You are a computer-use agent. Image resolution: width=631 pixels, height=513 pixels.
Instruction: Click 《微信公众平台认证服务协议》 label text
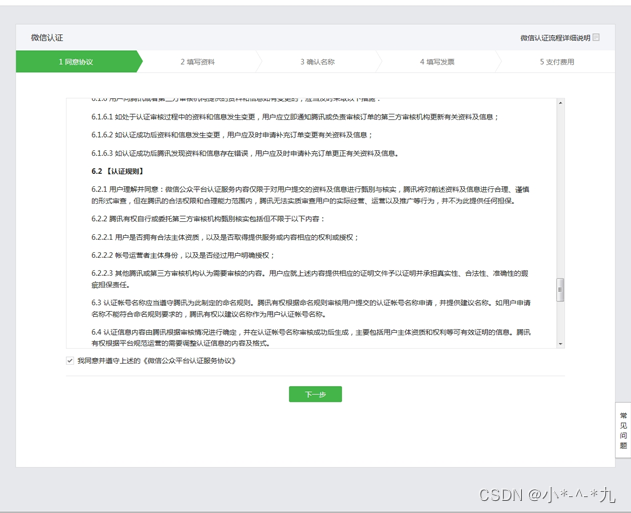[190, 361]
